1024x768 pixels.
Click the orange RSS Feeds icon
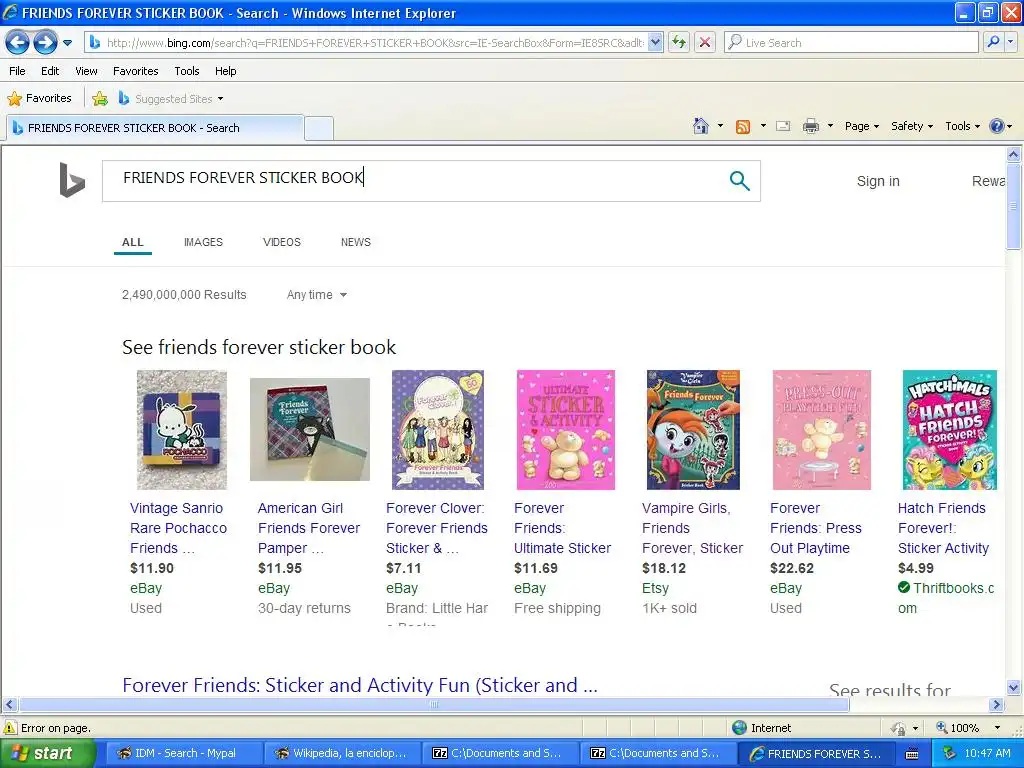coord(743,127)
